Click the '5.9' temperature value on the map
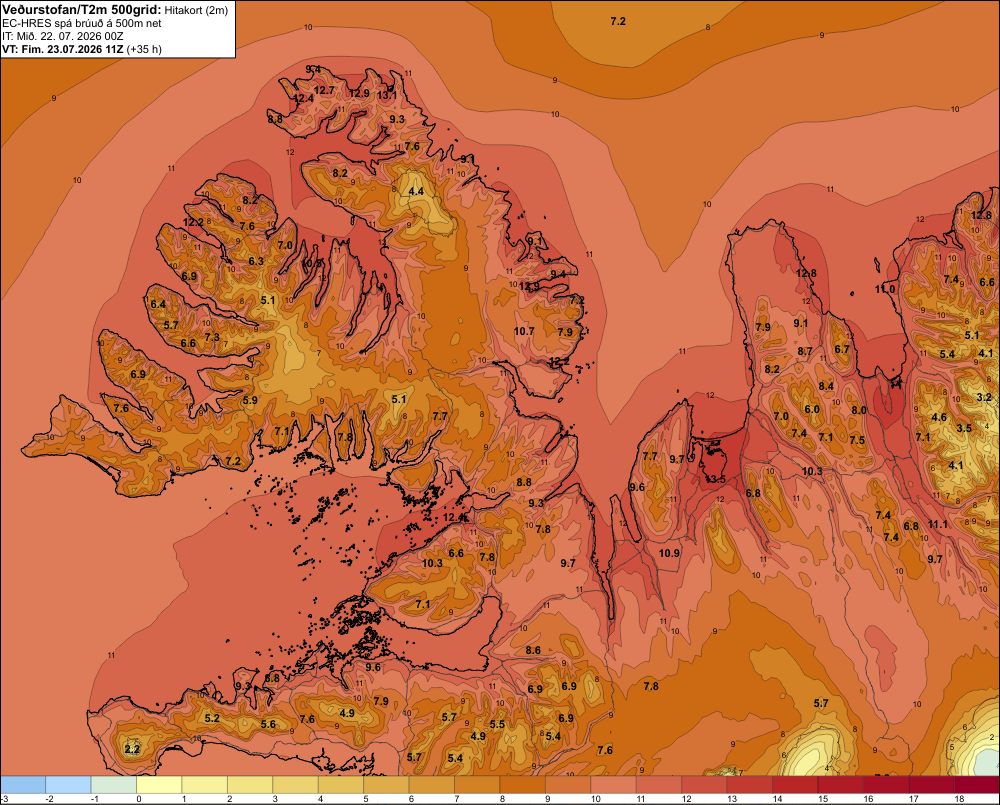This screenshot has height=805, width=1000. pyautogui.click(x=250, y=401)
